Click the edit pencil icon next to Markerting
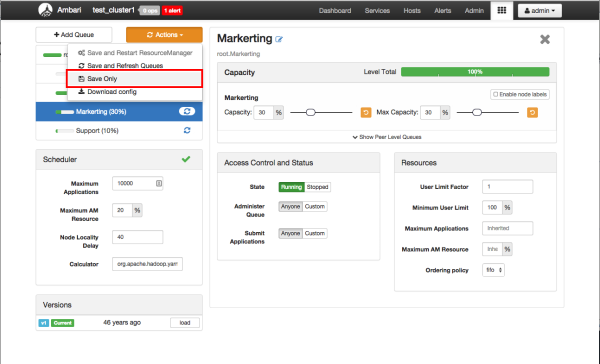The image size is (600, 364). [x=279, y=39]
